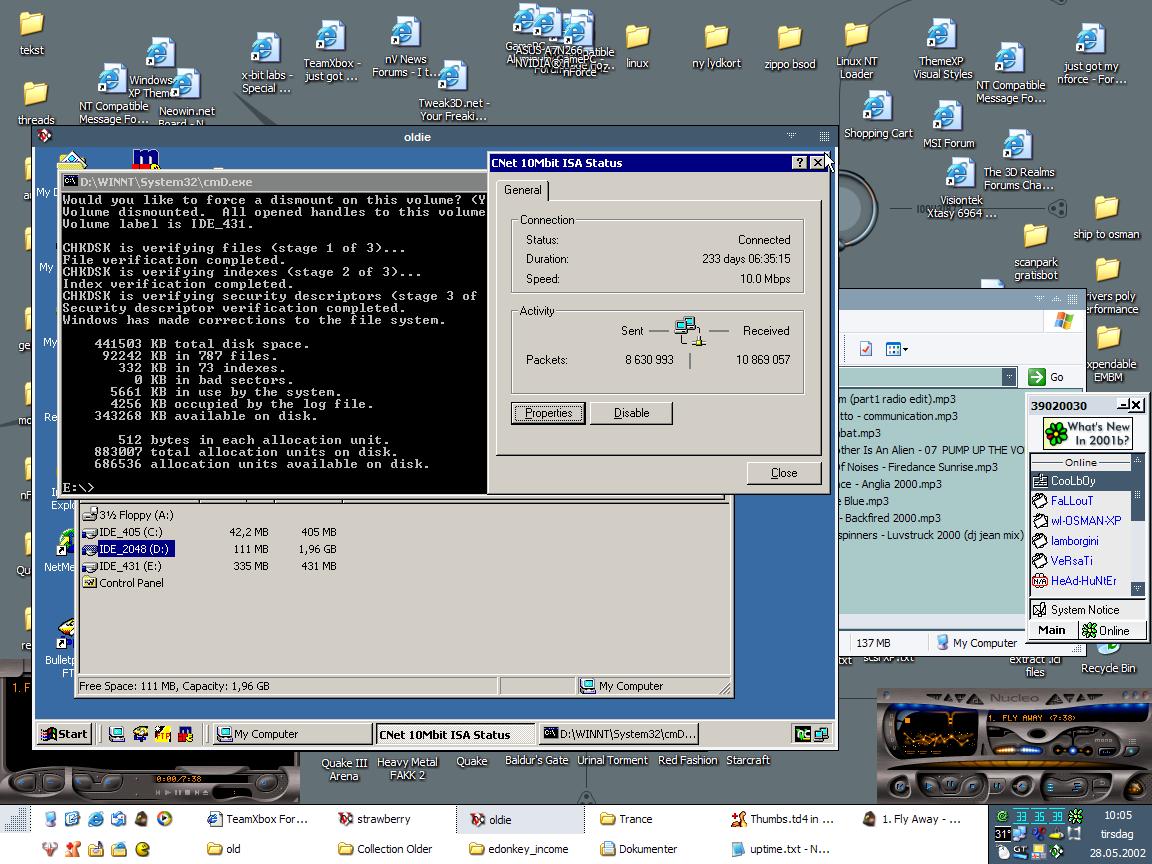This screenshot has width=1152, height=864.
Task: Open the ICQ Main menu button
Action: (x=1052, y=630)
